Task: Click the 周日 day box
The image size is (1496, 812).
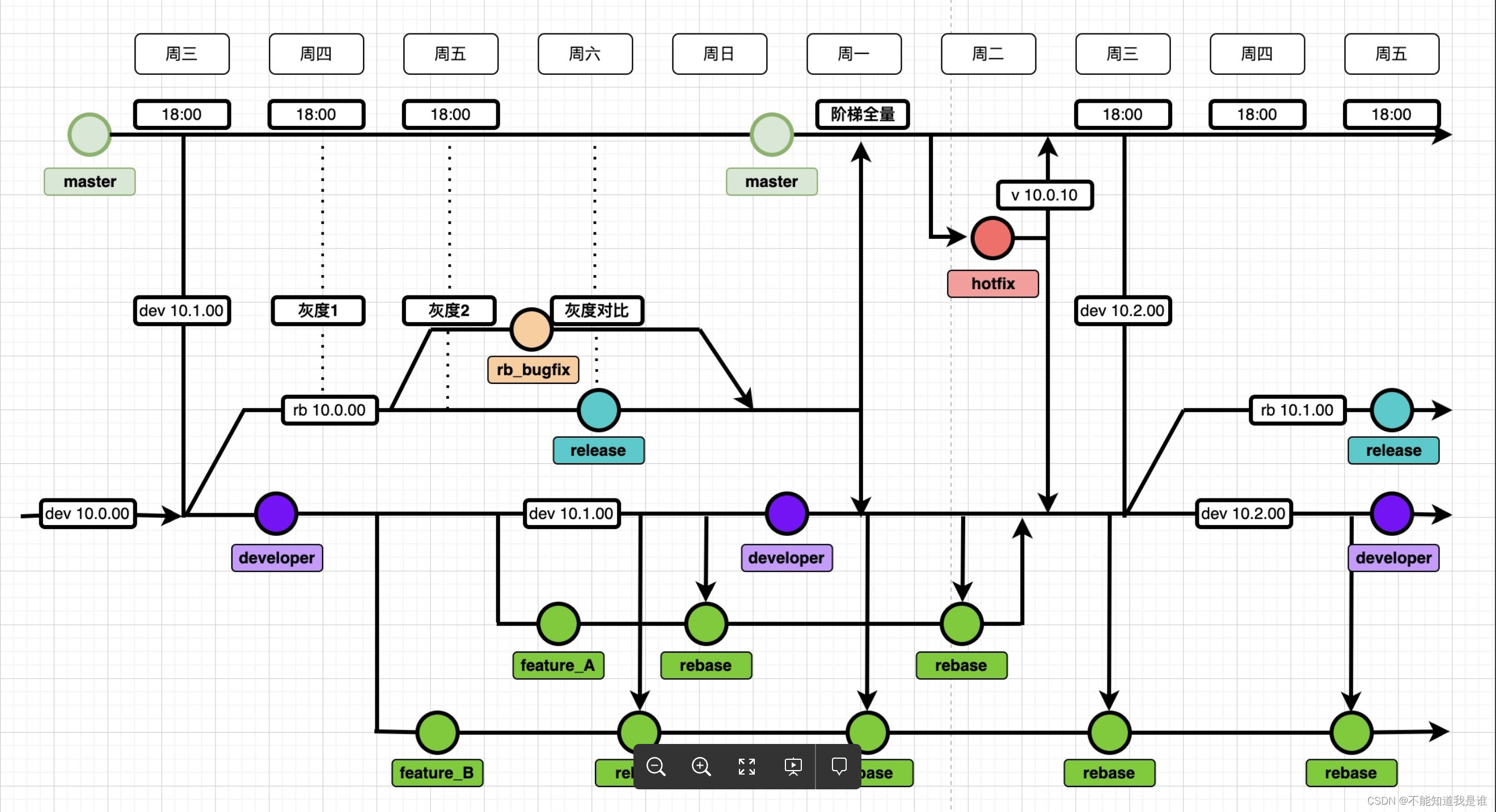Action: (720, 54)
